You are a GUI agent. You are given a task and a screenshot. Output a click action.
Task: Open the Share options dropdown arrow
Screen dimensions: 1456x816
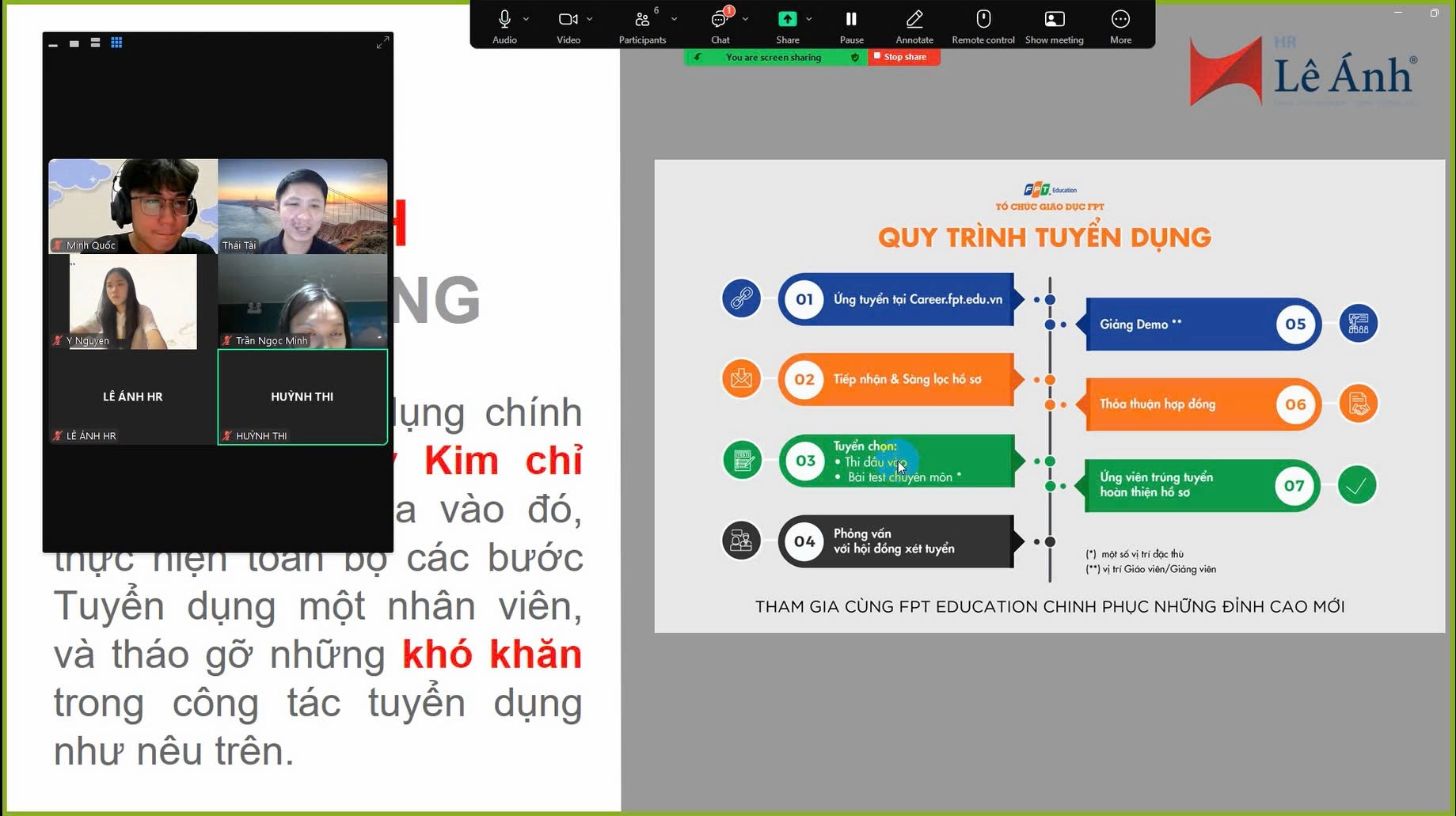(x=808, y=19)
